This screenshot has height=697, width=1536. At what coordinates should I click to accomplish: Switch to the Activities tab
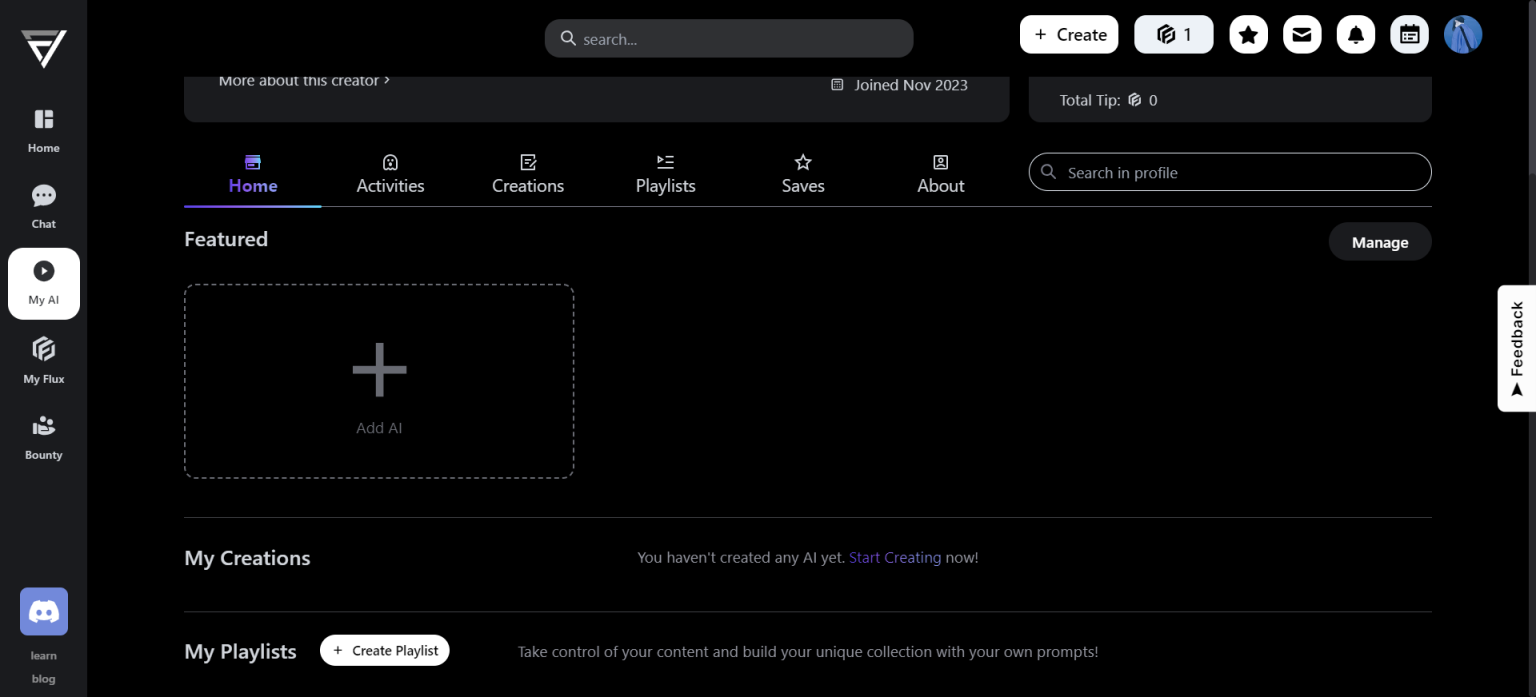pos(390,174)
